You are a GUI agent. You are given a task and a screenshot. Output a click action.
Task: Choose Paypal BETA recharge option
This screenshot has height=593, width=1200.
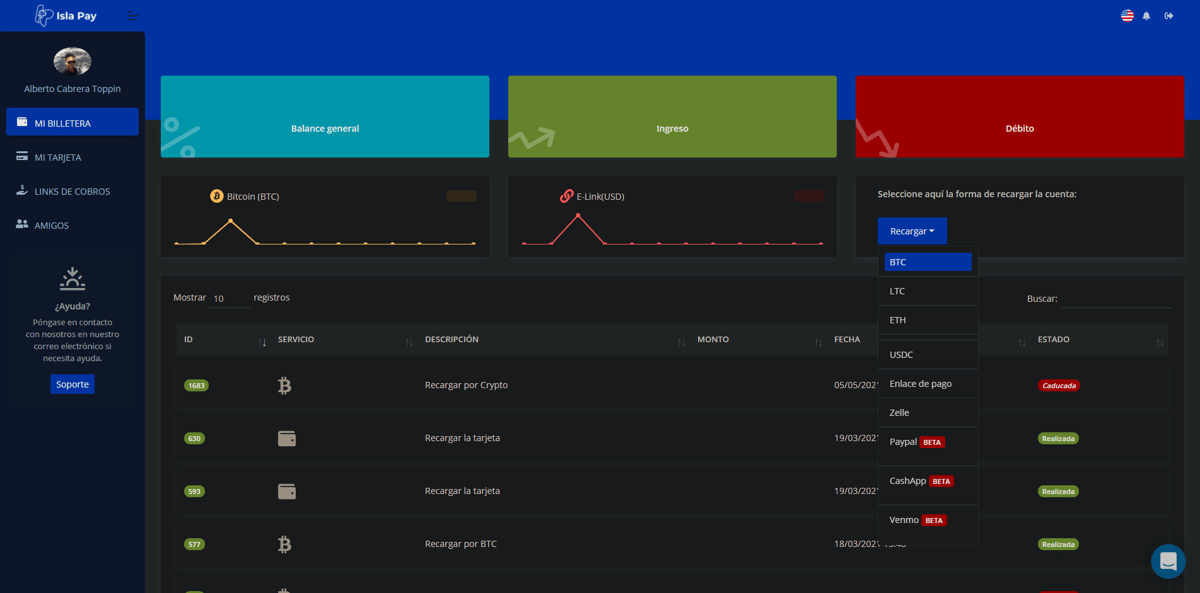click(x=928, y=442)
